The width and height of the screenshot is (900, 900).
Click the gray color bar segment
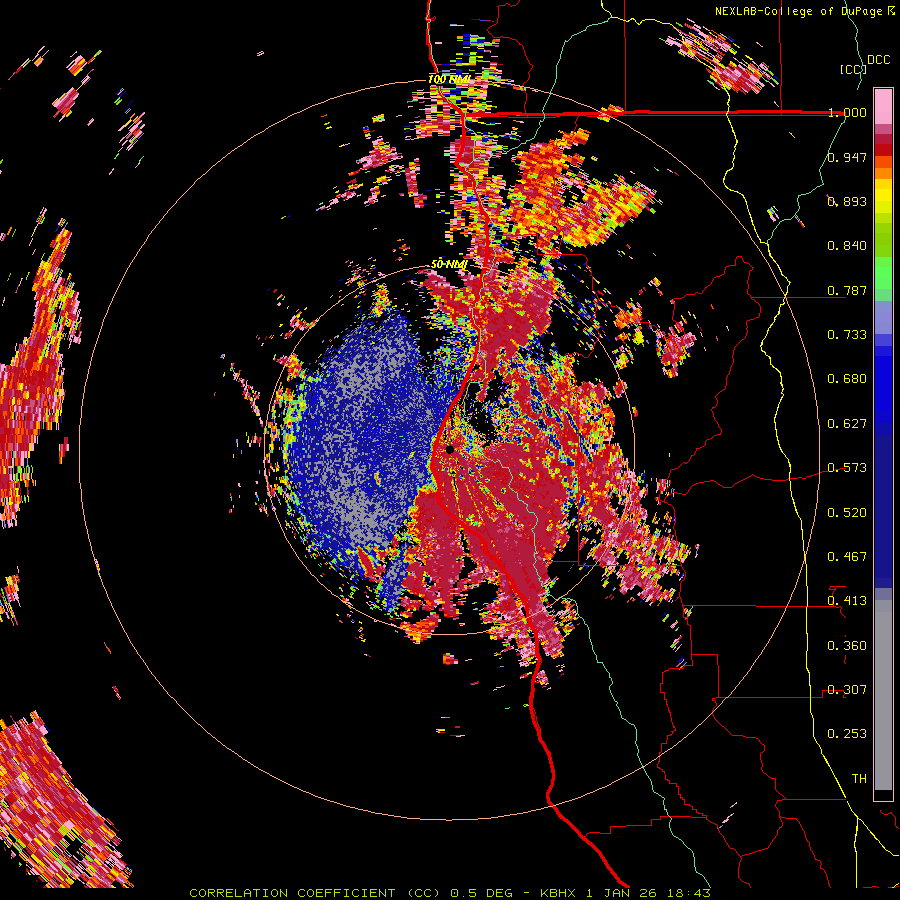pos(883,695)
